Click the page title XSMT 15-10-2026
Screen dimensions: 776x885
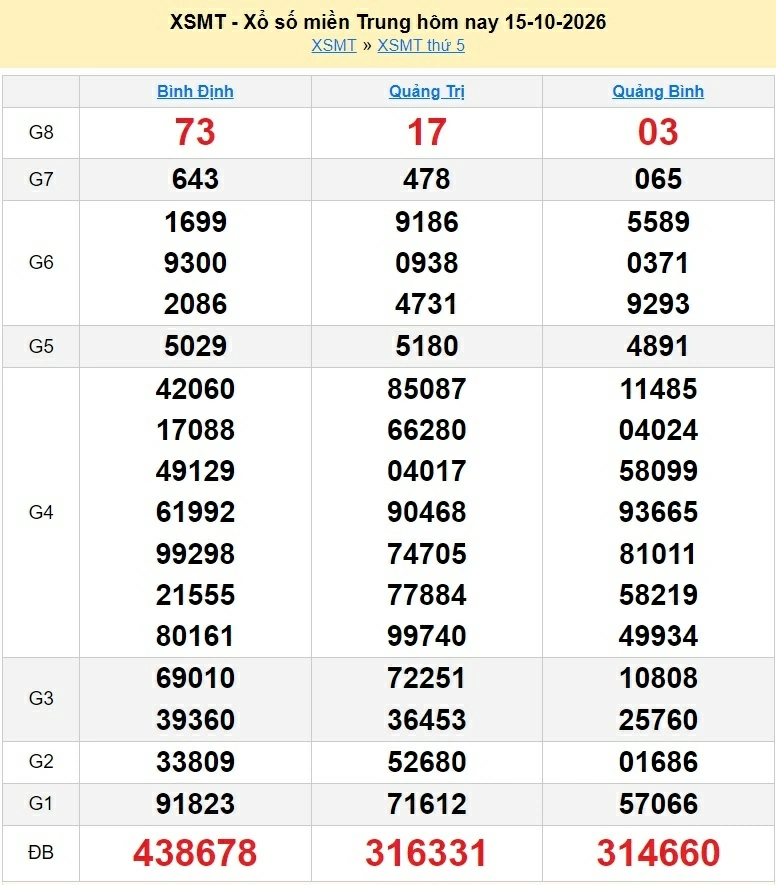tap(388, 22)
